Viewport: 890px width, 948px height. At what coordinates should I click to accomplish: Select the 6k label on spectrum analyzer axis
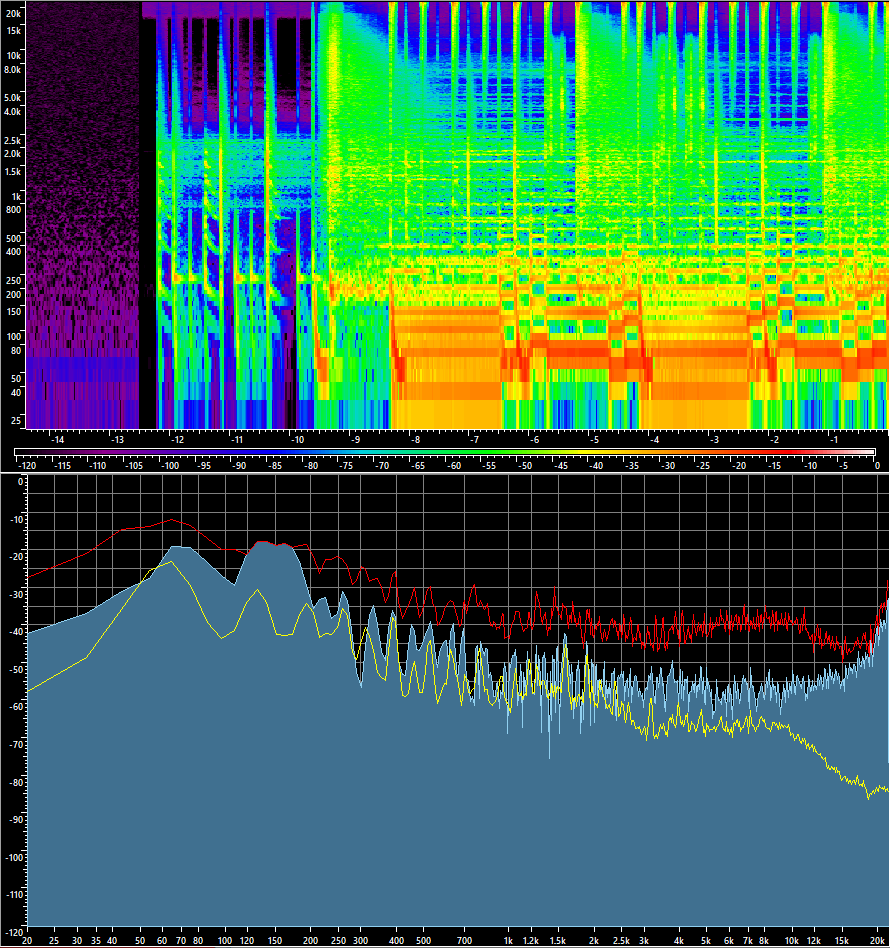(729, 941)
